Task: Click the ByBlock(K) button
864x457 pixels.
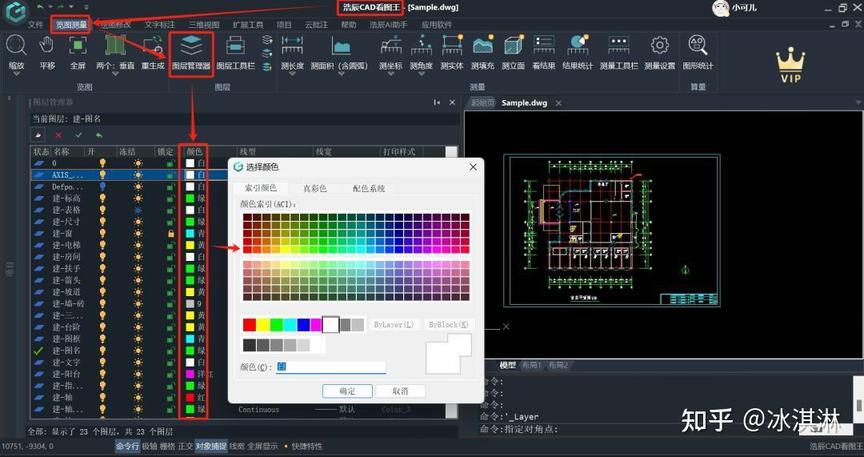Action: point(449,325)
